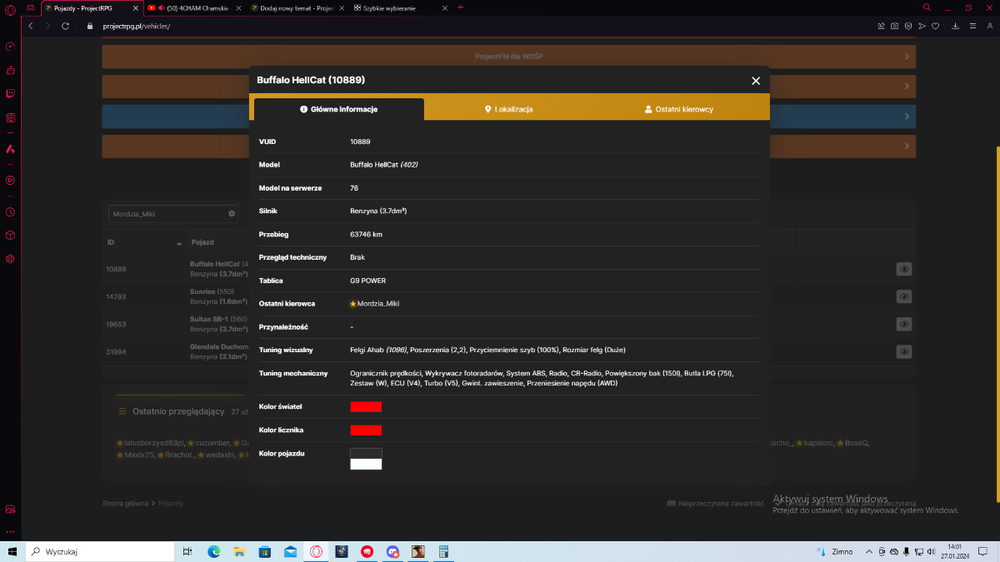Screen dimensions: 1000x562
Task: Open the search field gear settings
Action: (232, 214)
